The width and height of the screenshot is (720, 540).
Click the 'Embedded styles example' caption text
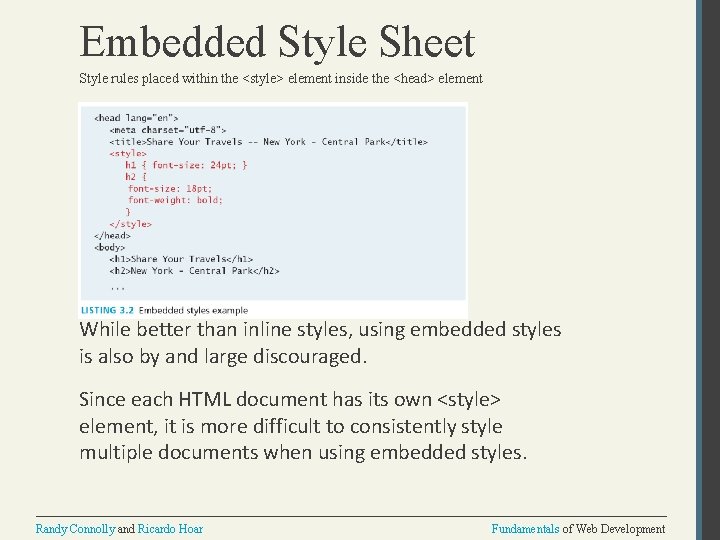(193, 310)
